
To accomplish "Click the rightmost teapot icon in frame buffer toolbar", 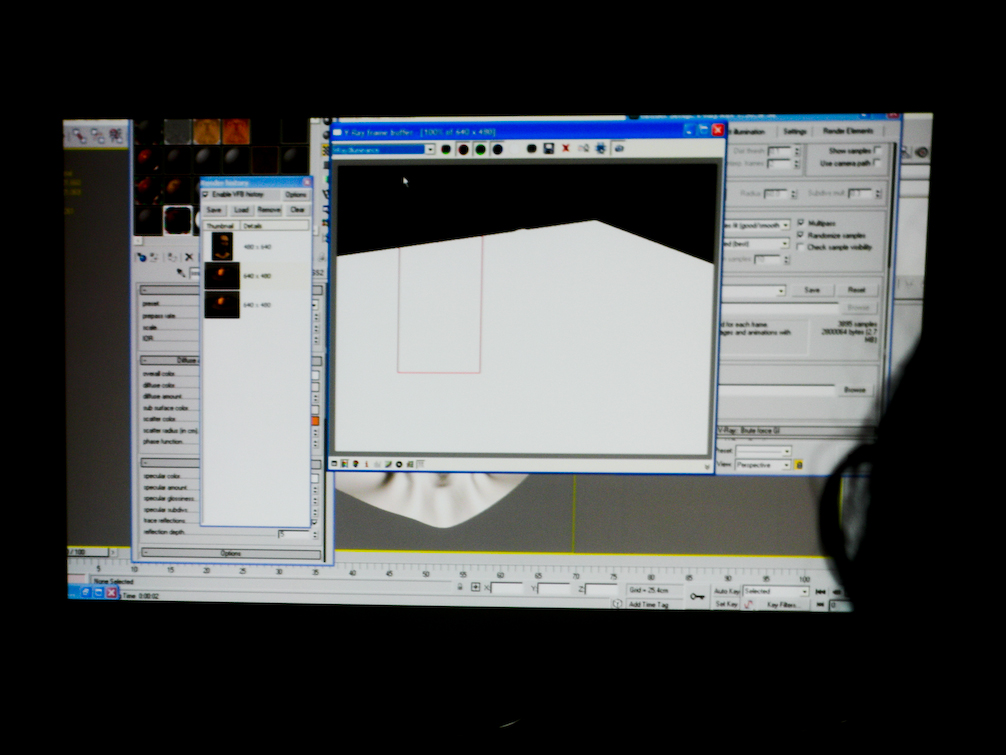I will (x=619, y=149).
